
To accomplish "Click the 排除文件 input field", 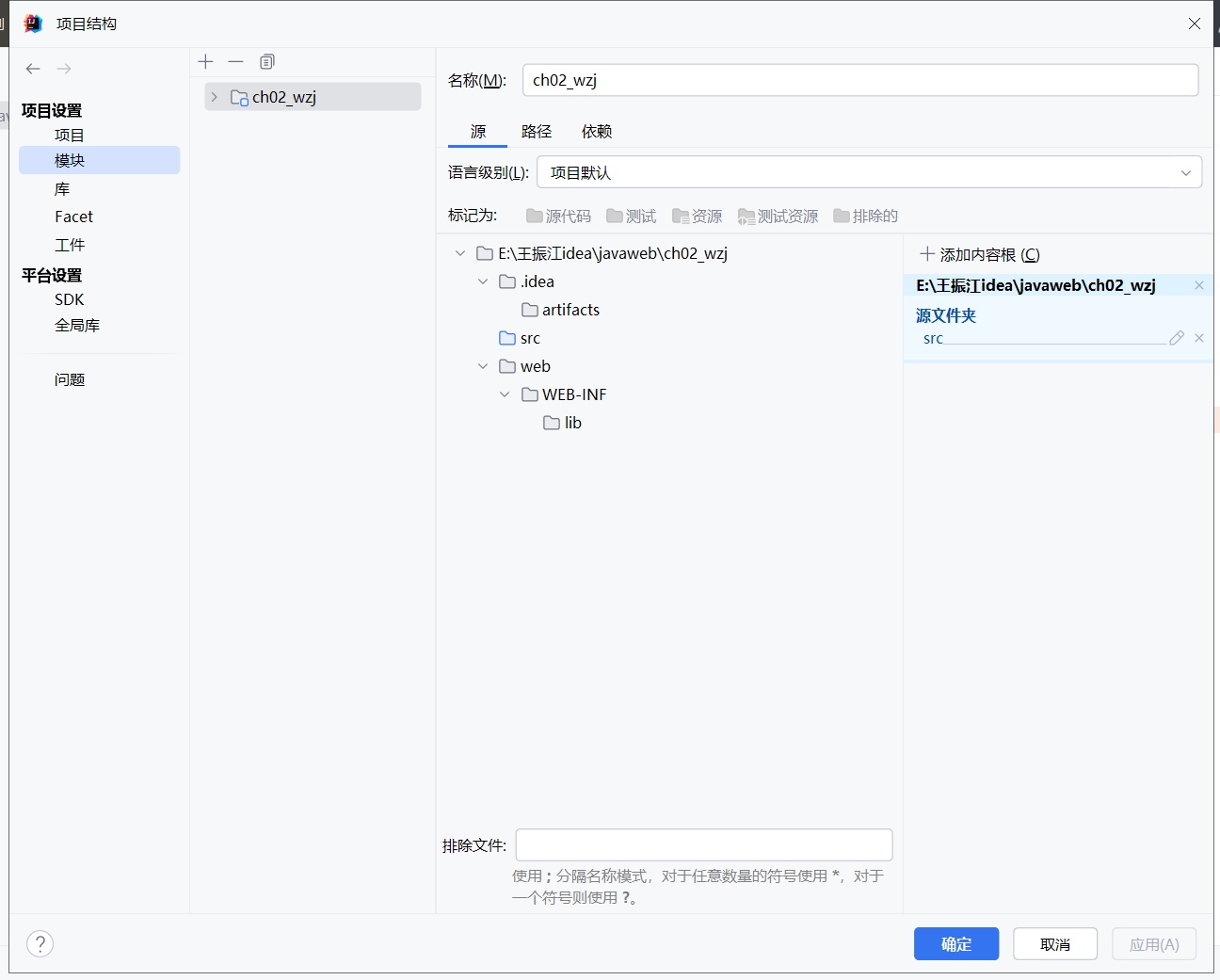I will point(703,845).
